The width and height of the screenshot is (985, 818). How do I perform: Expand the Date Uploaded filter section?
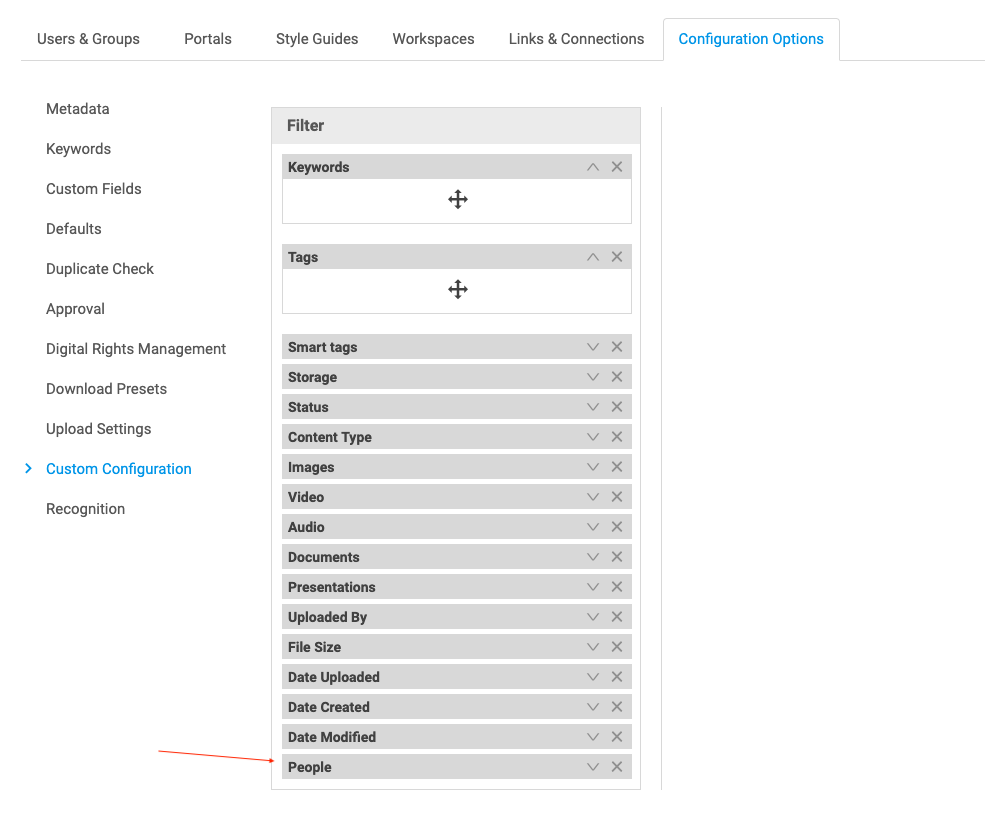pyautogui.click(x=592, y=676)
